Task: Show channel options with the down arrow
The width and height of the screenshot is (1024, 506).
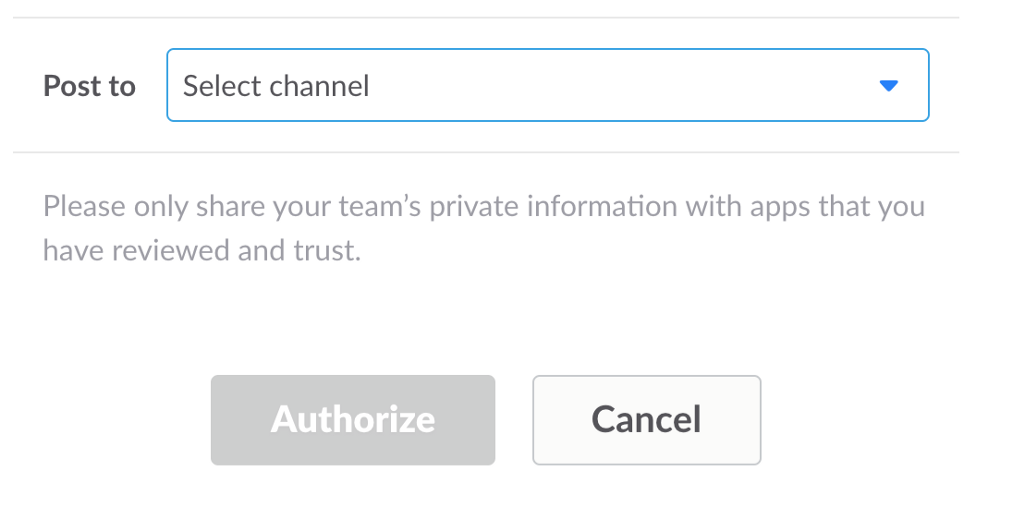Action: [x=888, y=86]
